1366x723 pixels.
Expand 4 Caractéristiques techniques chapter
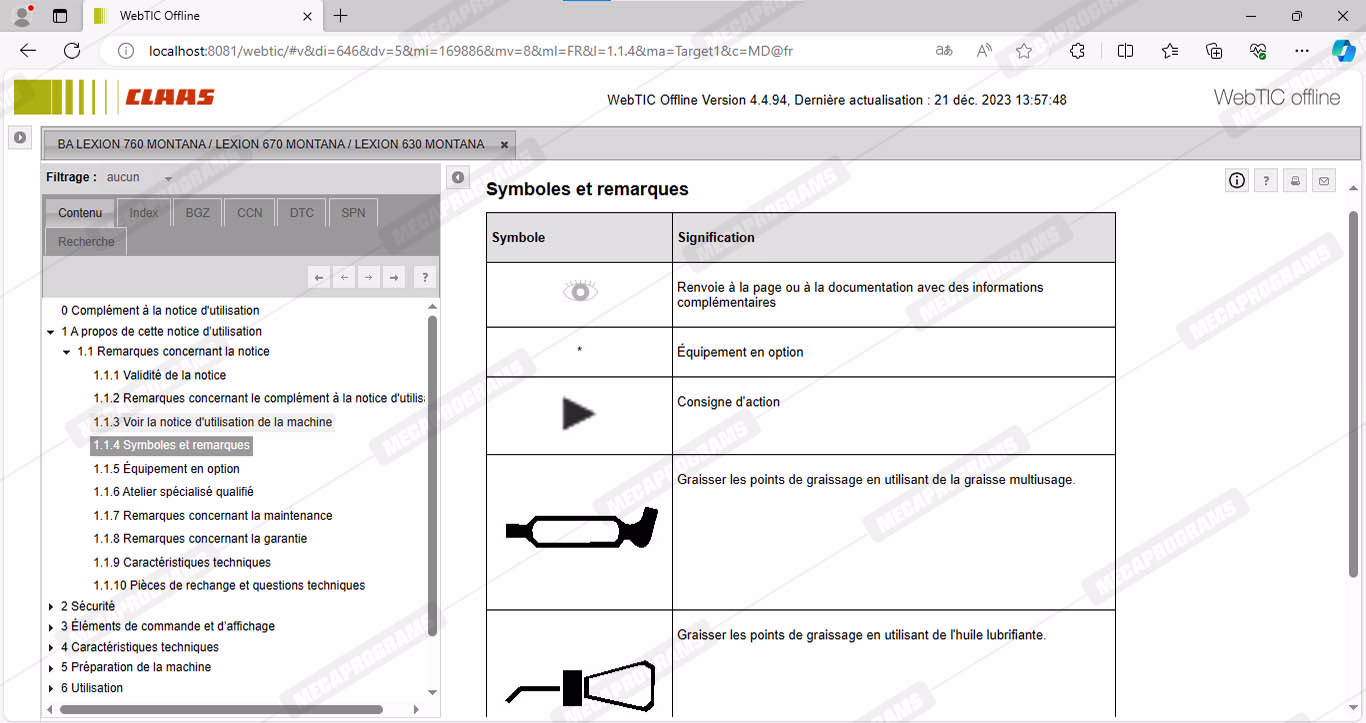coord(52,647)
